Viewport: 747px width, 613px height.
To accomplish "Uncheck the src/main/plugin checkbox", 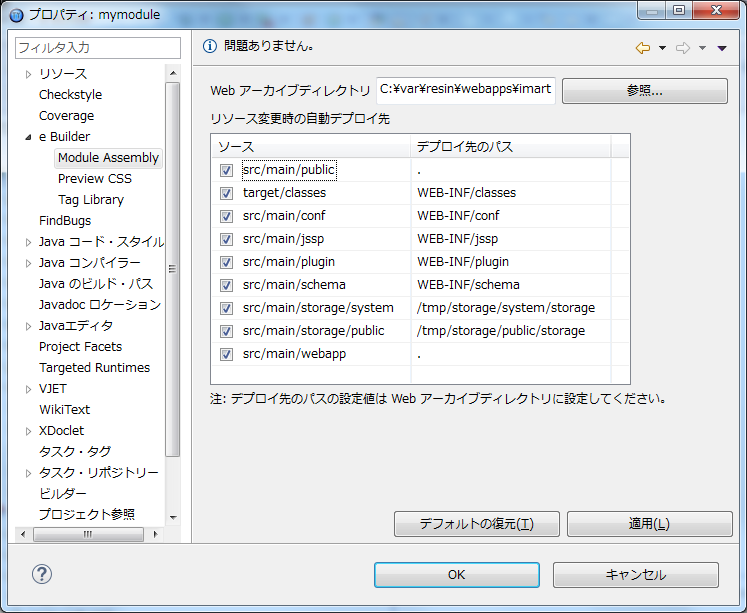I will [226, 262].
